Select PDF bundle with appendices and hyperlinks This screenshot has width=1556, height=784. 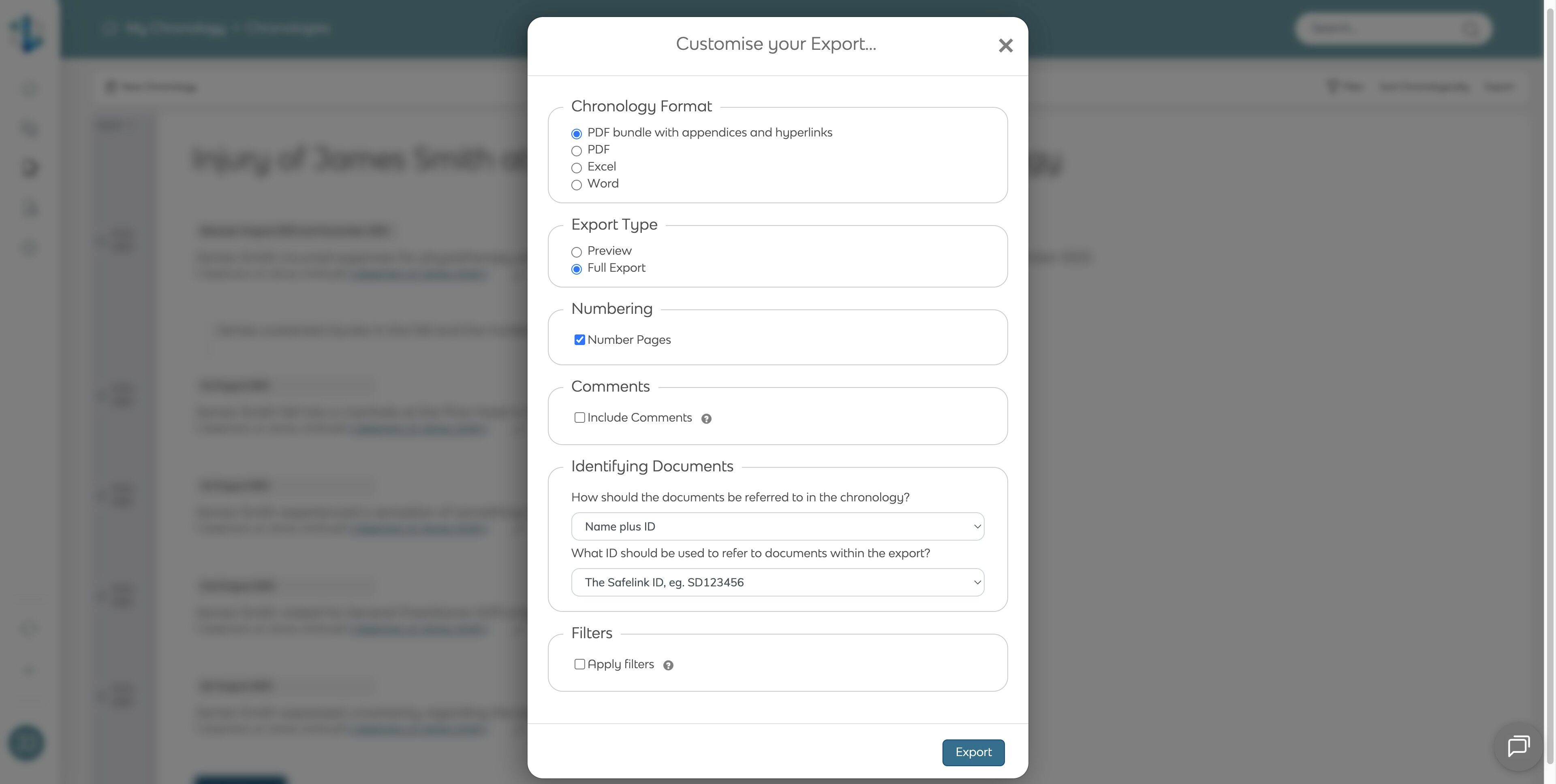click(576, 134)
